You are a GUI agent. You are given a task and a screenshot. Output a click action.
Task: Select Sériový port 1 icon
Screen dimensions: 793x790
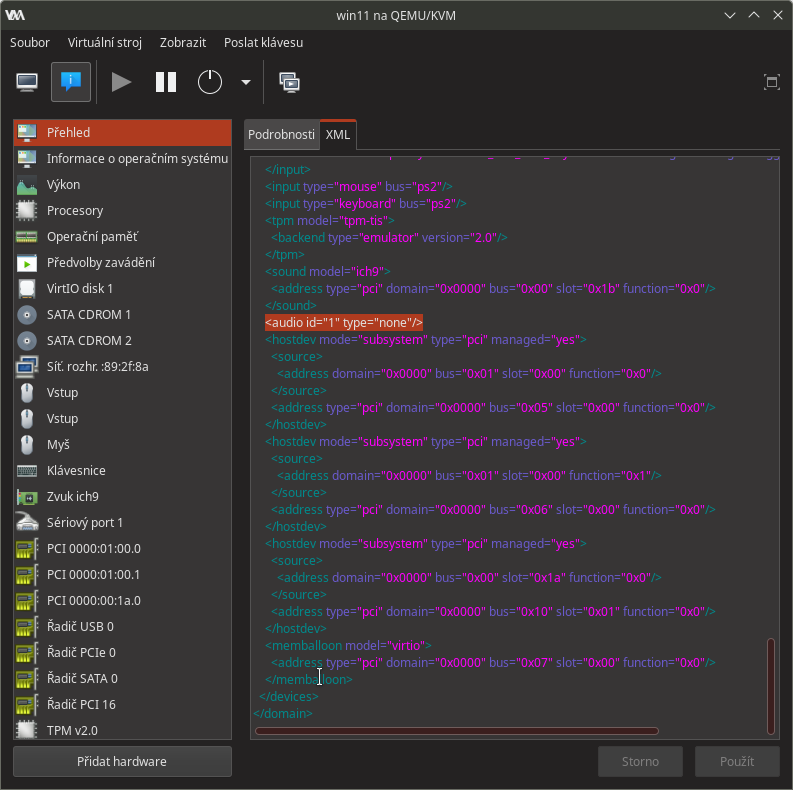[x=27, y=522]
